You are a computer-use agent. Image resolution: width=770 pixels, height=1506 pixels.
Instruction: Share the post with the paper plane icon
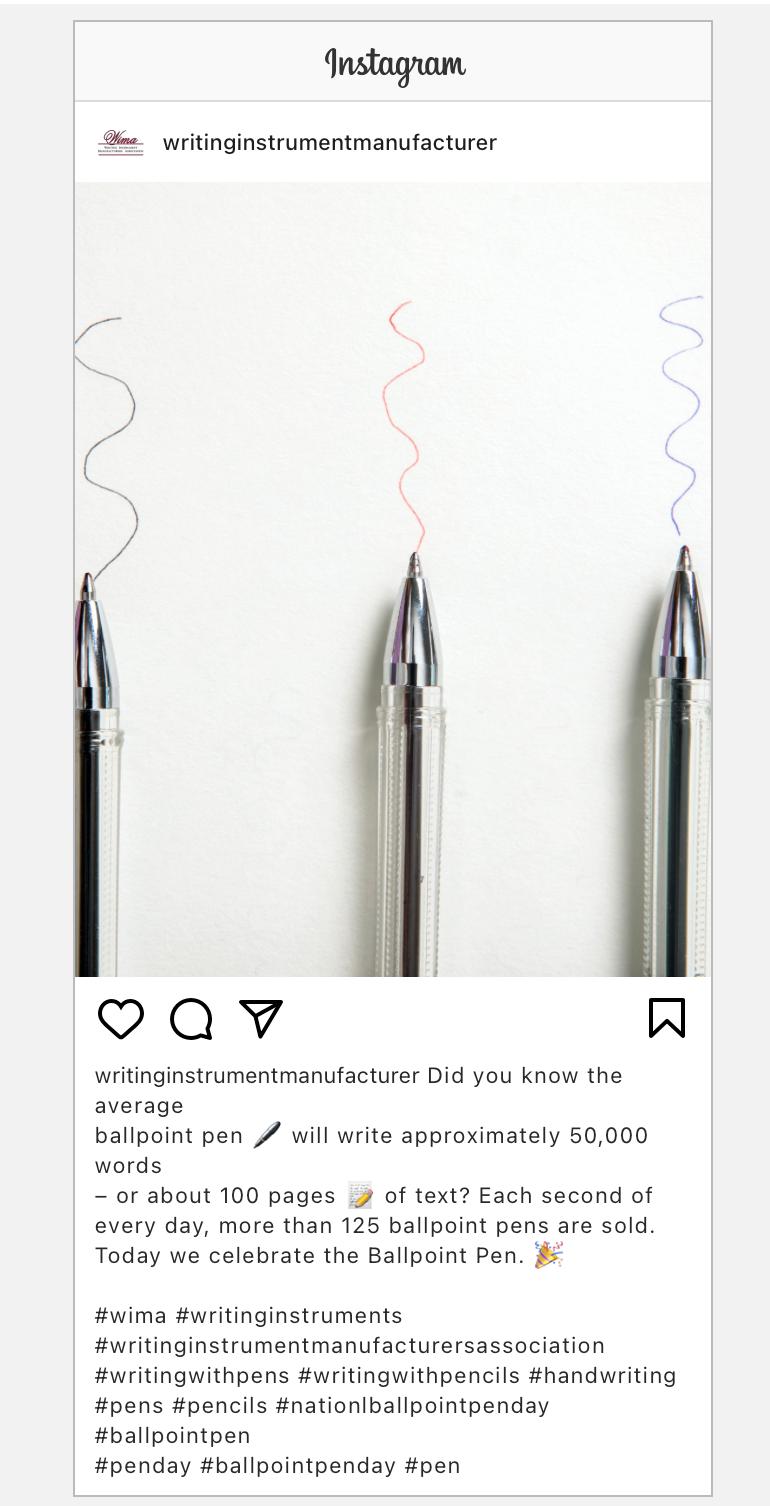[261, 1018]
